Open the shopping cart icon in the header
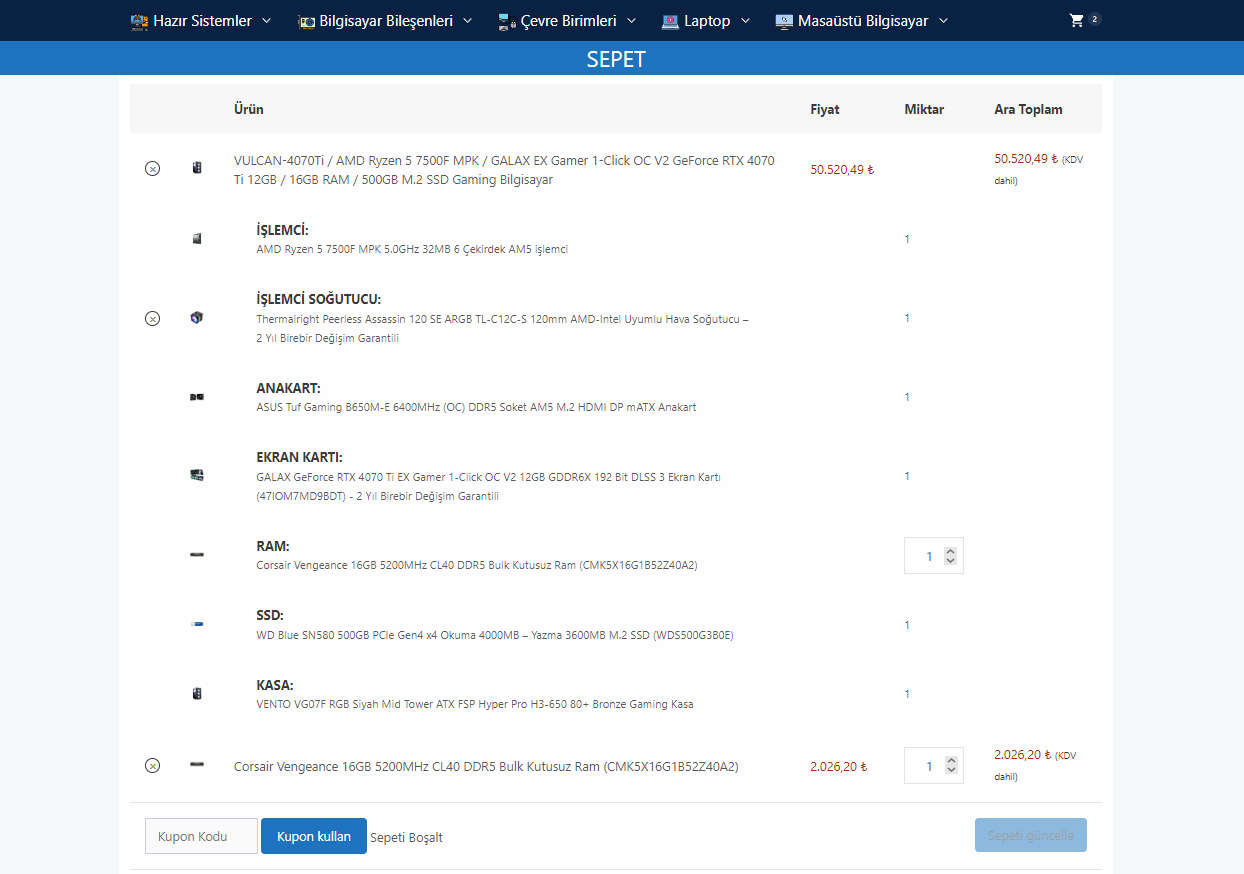 [1076, 20]
